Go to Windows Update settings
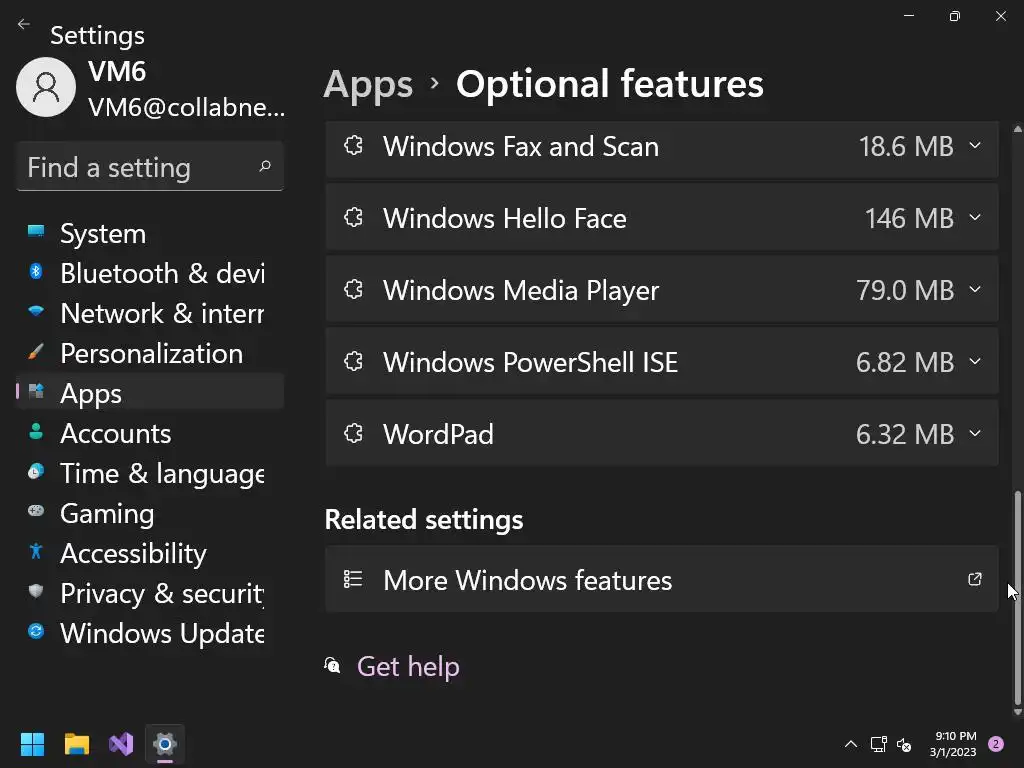This screenshot has height=768, width=1024. (x=162, y=634)
